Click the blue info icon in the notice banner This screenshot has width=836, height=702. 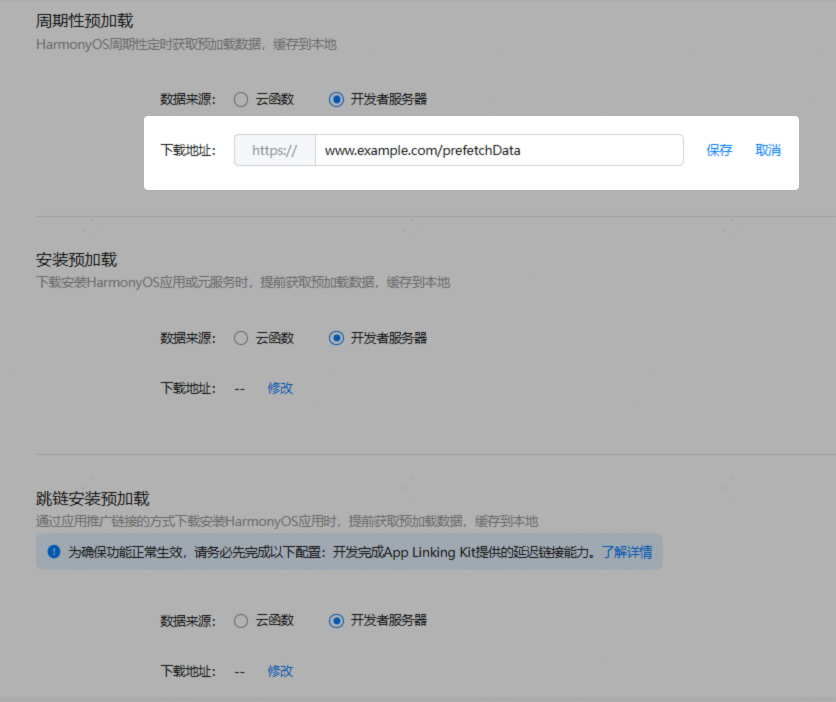coord(54,551)
